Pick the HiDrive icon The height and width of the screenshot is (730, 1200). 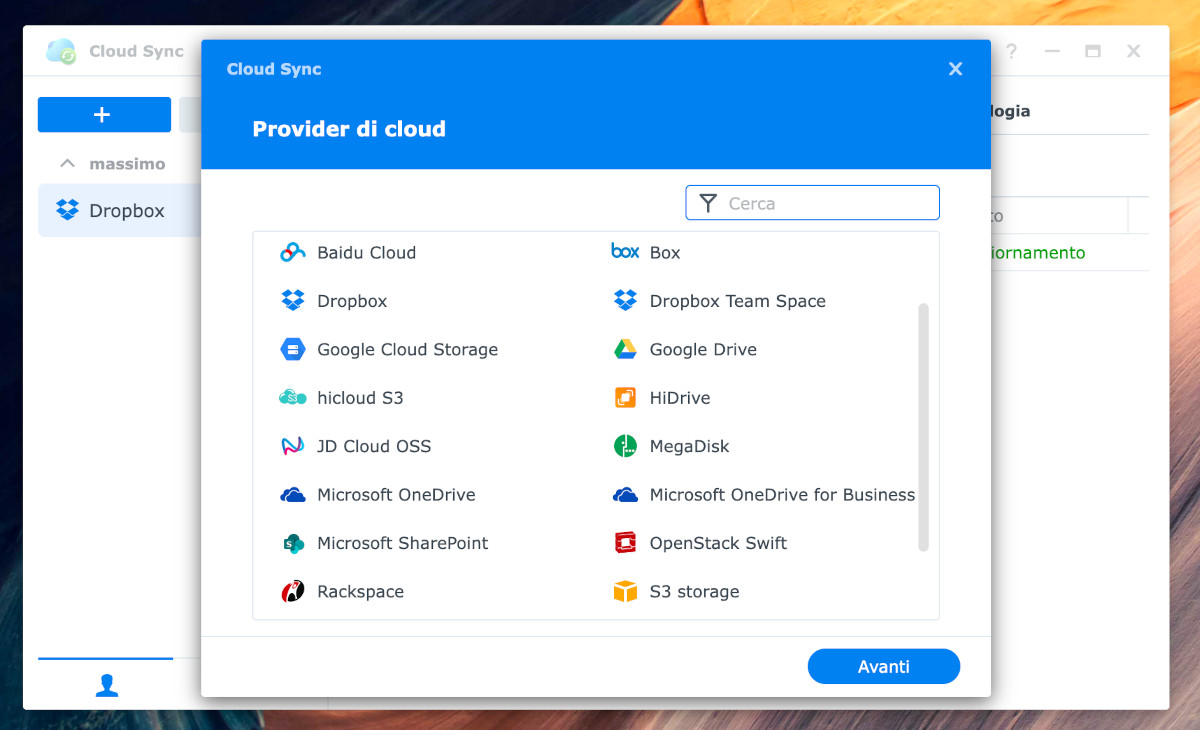[x=625, y=398]
